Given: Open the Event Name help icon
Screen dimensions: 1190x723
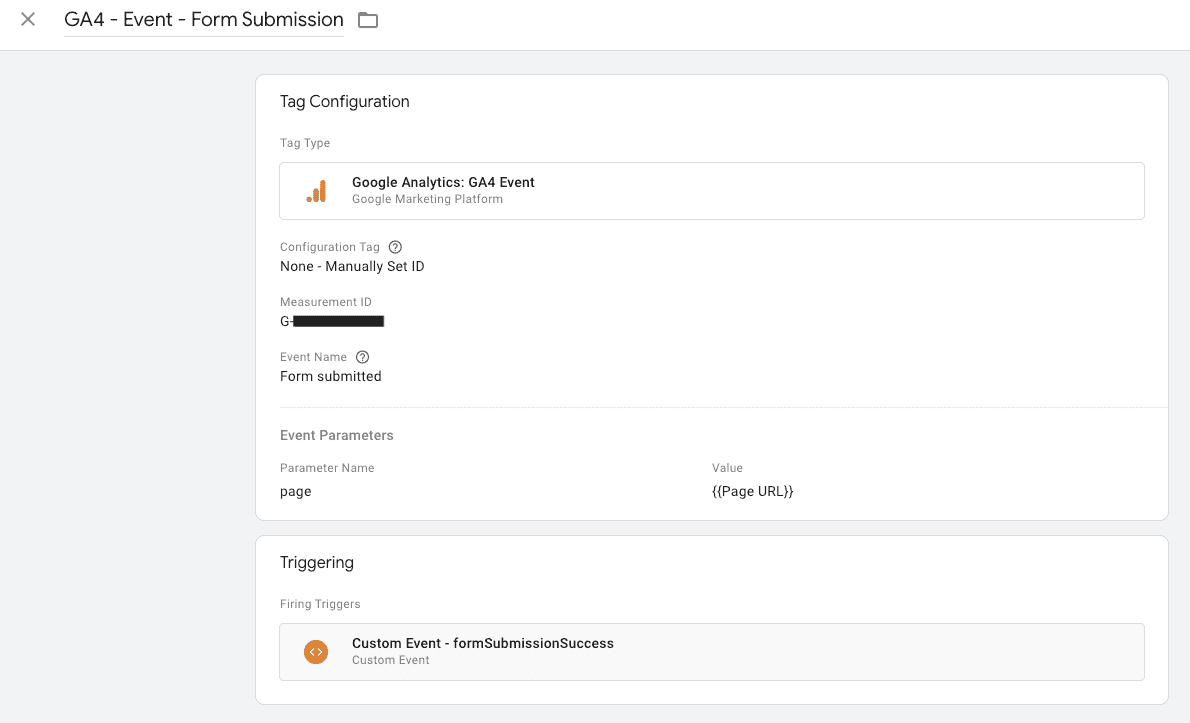Looking at the screenshot, I should click(363, 357).
